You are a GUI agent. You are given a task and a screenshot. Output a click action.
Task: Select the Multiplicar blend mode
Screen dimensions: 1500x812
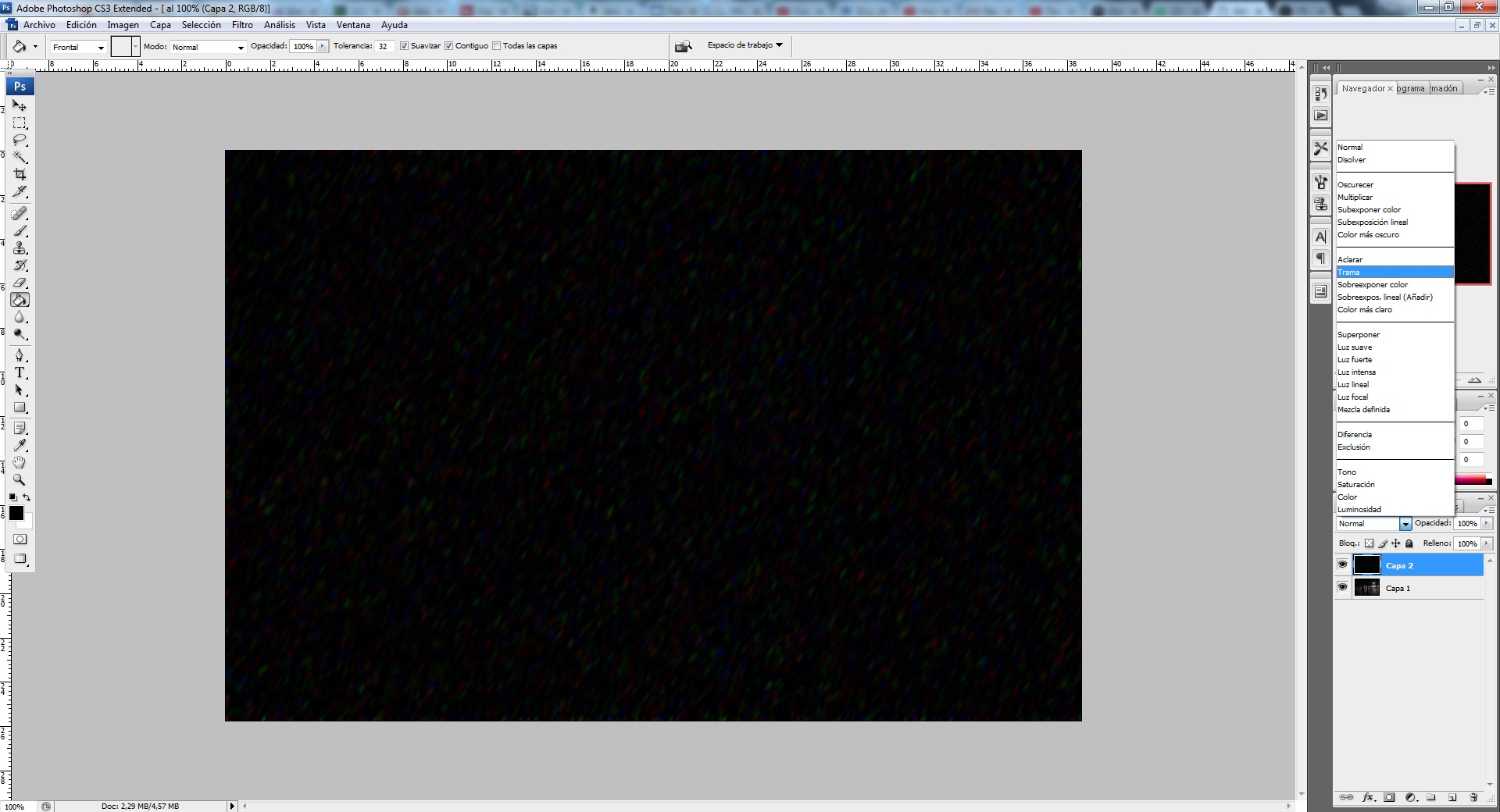point(1355,198)
